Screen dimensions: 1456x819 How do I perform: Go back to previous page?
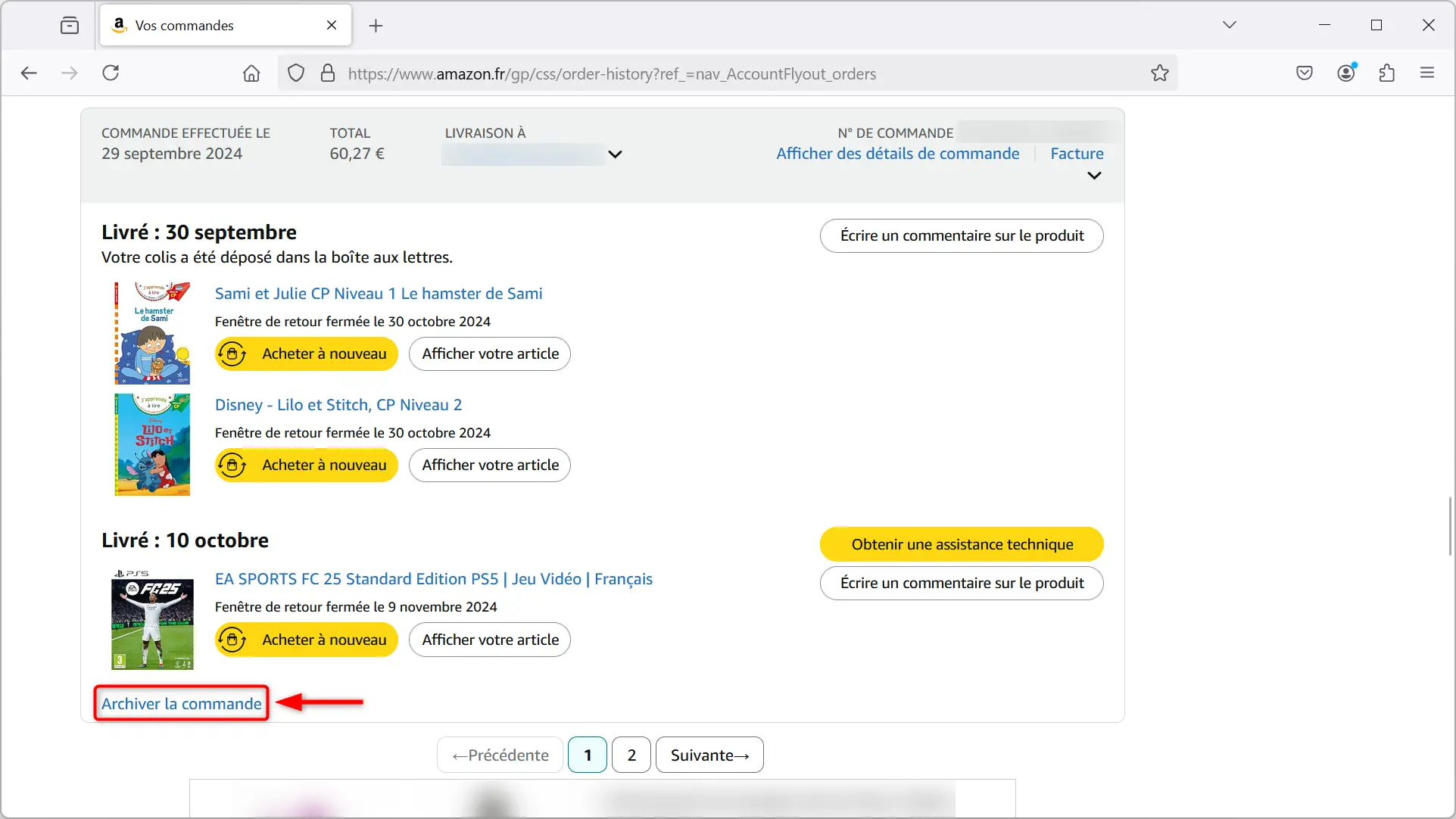tap(29, 73)
